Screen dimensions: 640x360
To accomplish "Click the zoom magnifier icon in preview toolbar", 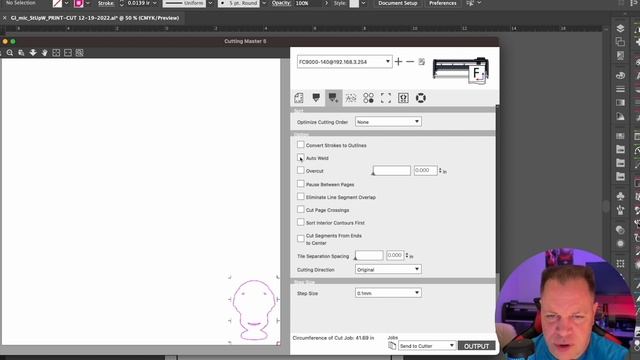I will (x=10, y=53).
